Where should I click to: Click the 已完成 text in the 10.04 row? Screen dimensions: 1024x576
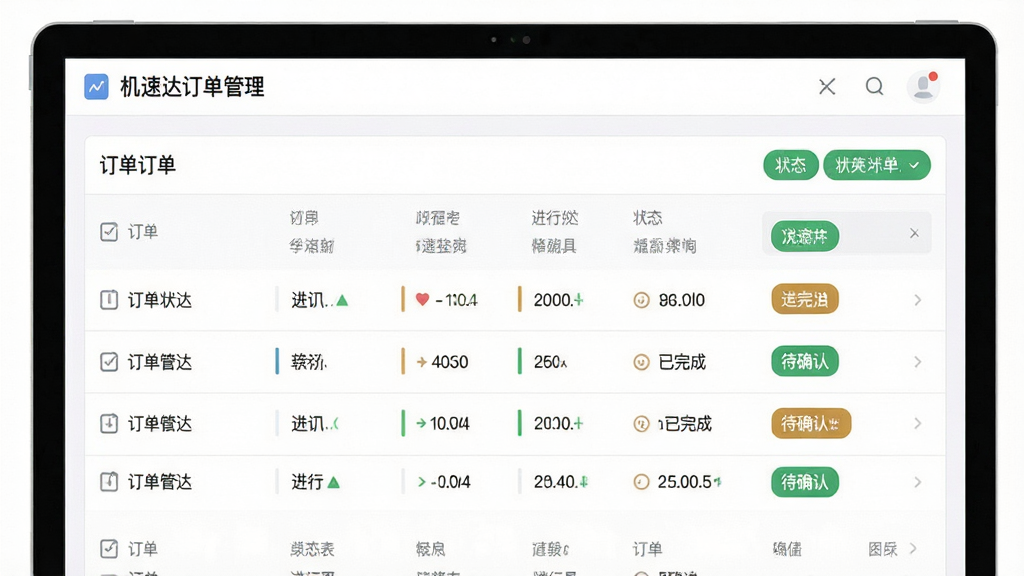686,424
